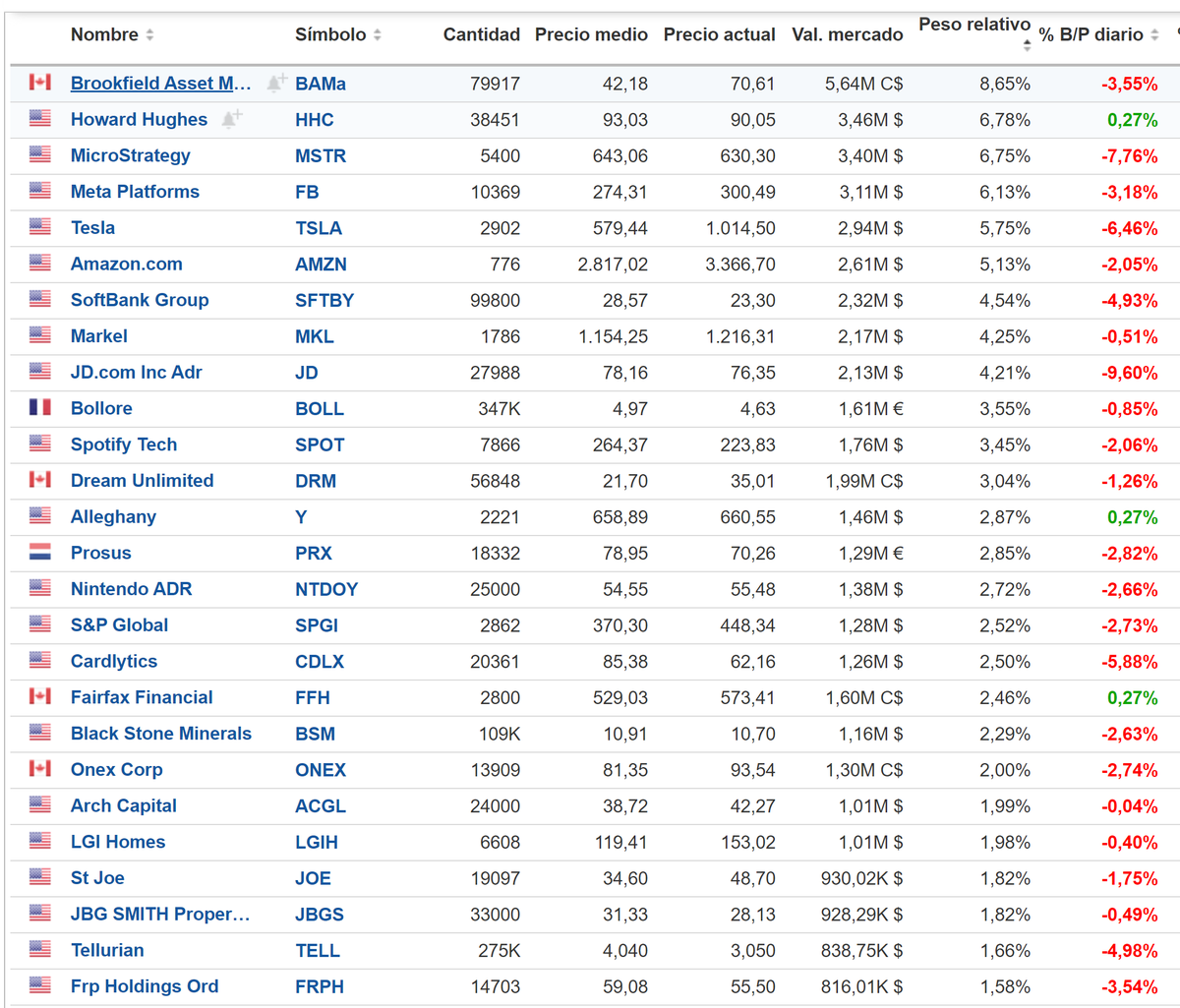1180x1008 pixels.
Task: Open the Tesla stock link
Action: pyautogui.click(x=92, y=228)
